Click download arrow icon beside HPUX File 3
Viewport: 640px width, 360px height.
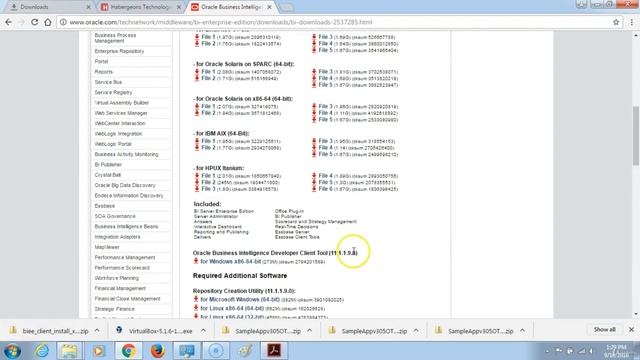197,189
